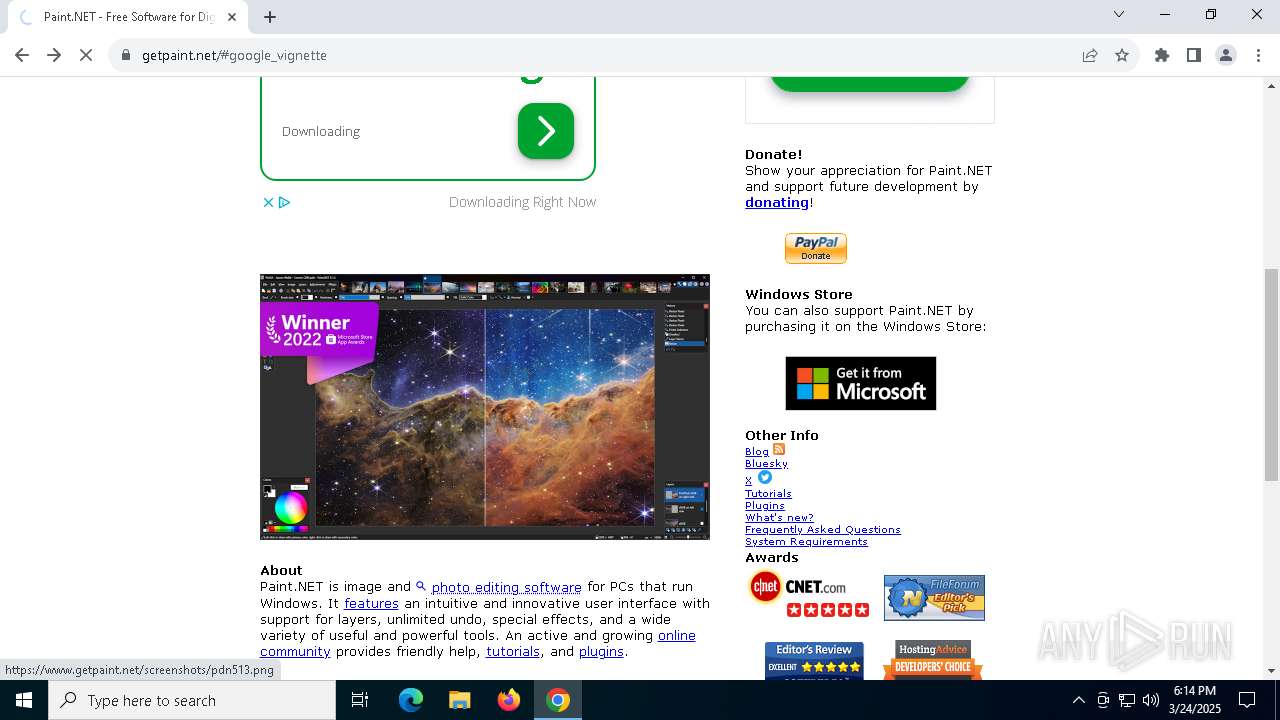Share this page icon in address bar
Screen dimensions: 1280x720
[x=1090, y=55]
